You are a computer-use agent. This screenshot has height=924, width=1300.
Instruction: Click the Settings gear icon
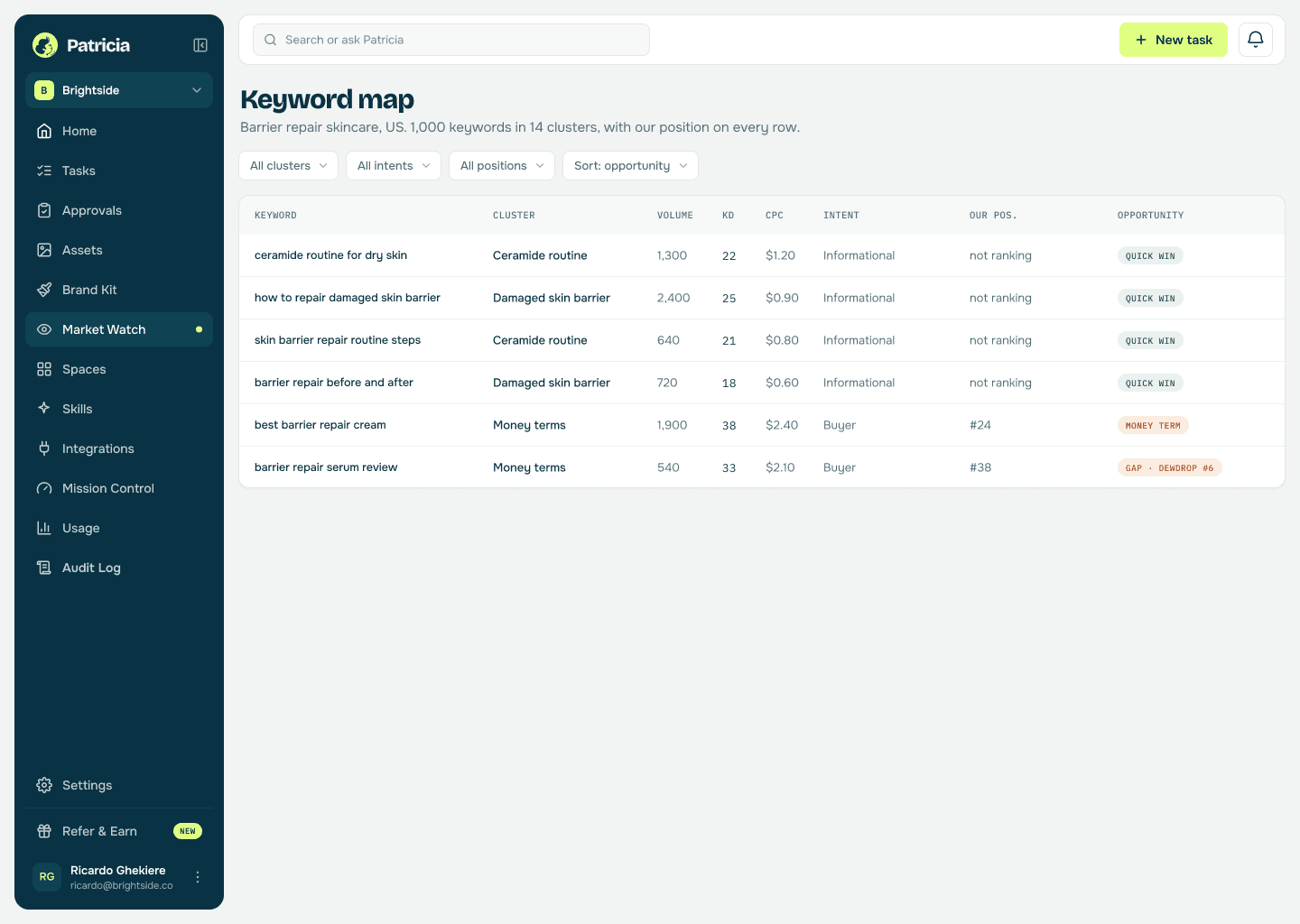pyautogui.click(x=44, y=785)
